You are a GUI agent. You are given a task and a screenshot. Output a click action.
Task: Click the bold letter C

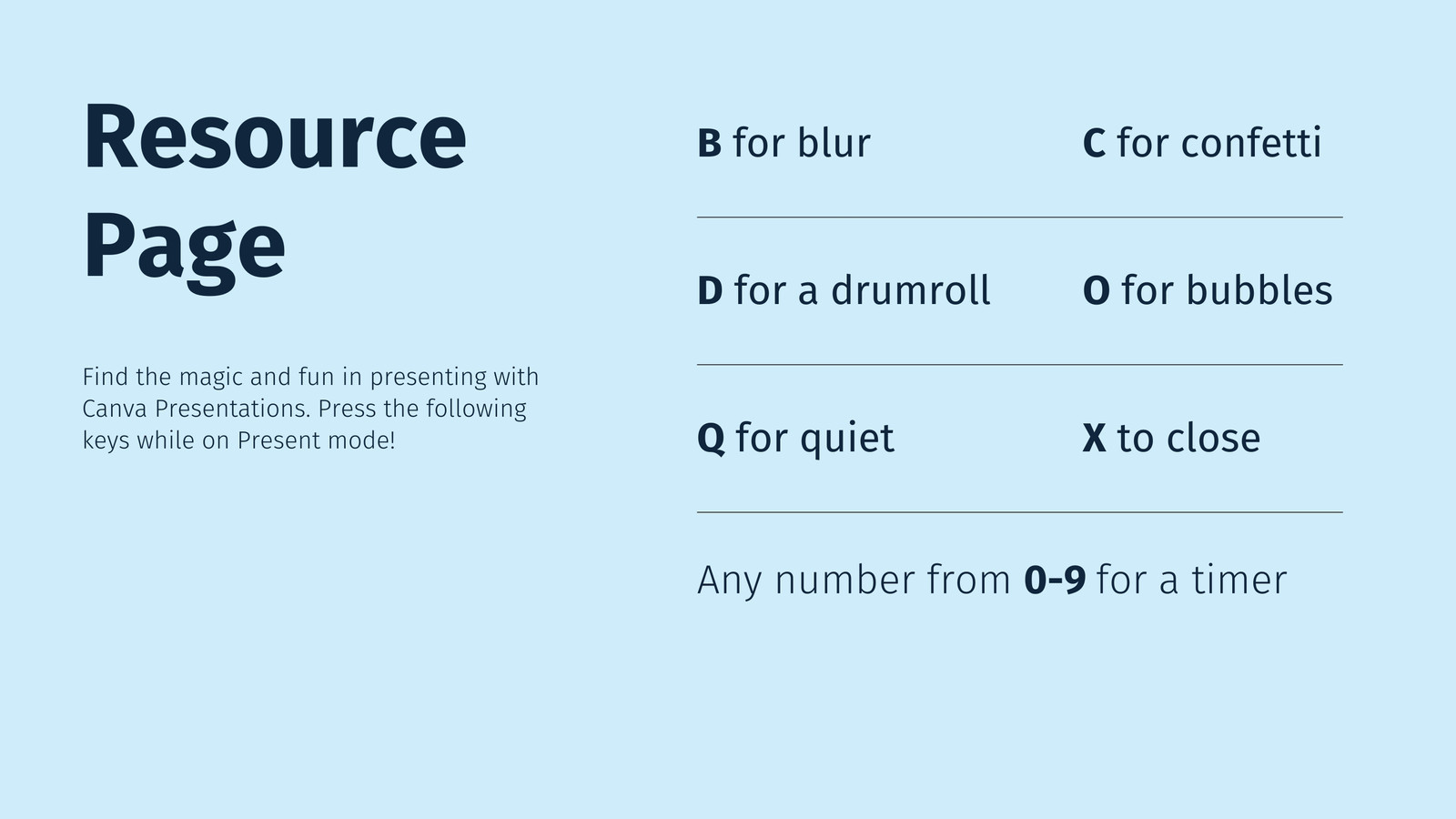click(x=1094, y=144)
